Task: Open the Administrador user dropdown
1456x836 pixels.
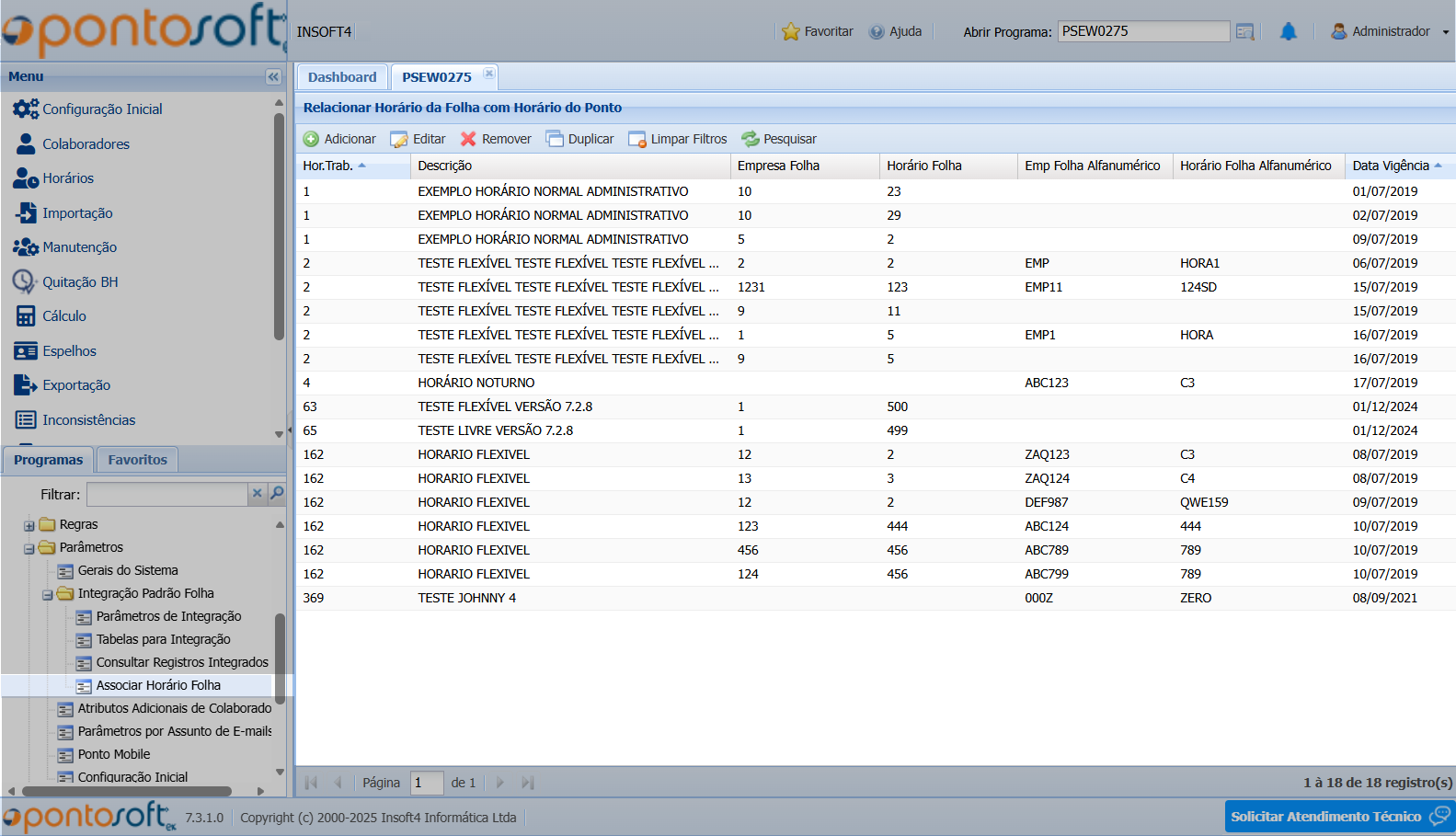Action: [1390, 32]
